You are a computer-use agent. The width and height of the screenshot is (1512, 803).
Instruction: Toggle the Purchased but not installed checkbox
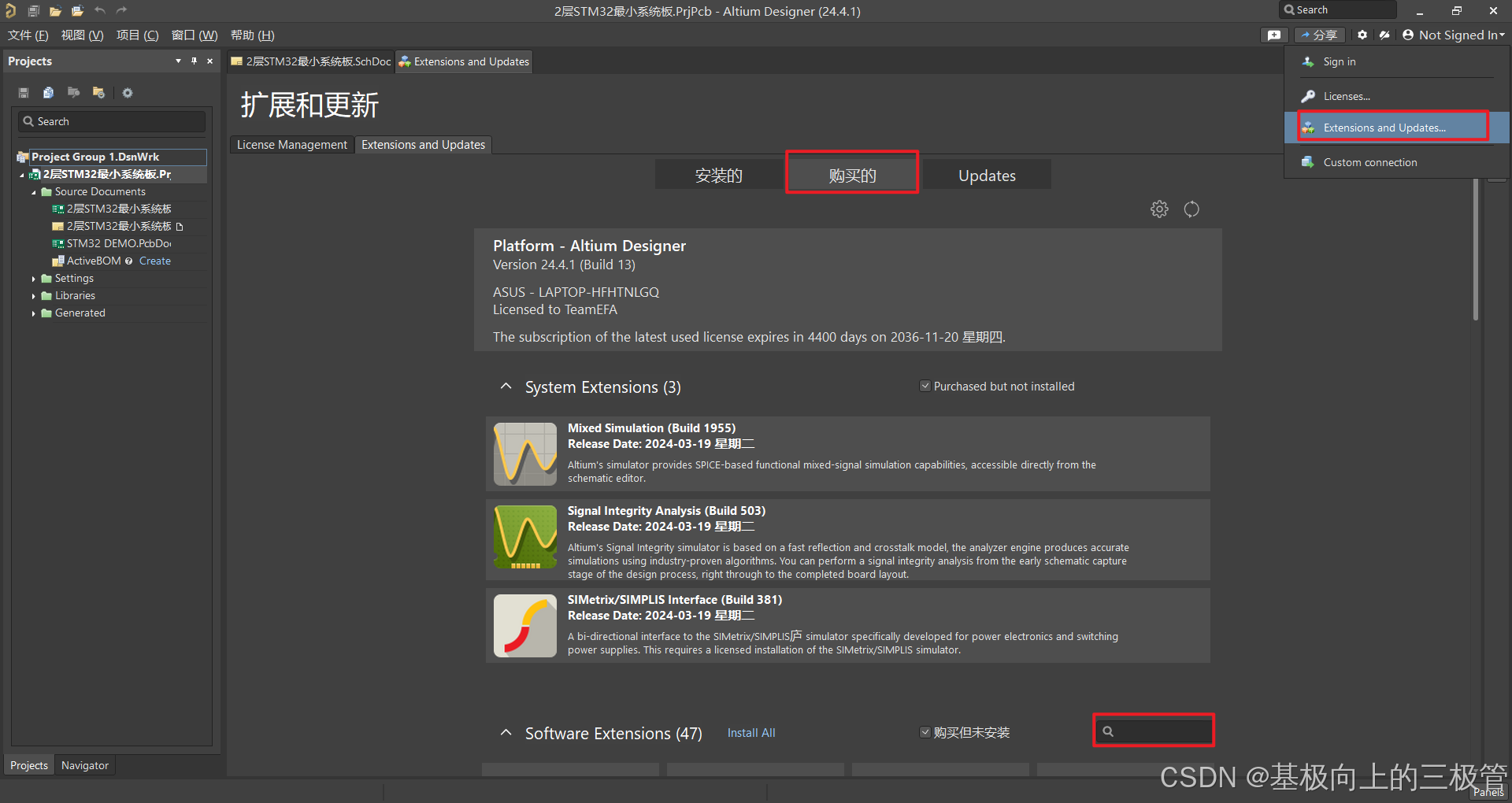[x=925, y=386]
